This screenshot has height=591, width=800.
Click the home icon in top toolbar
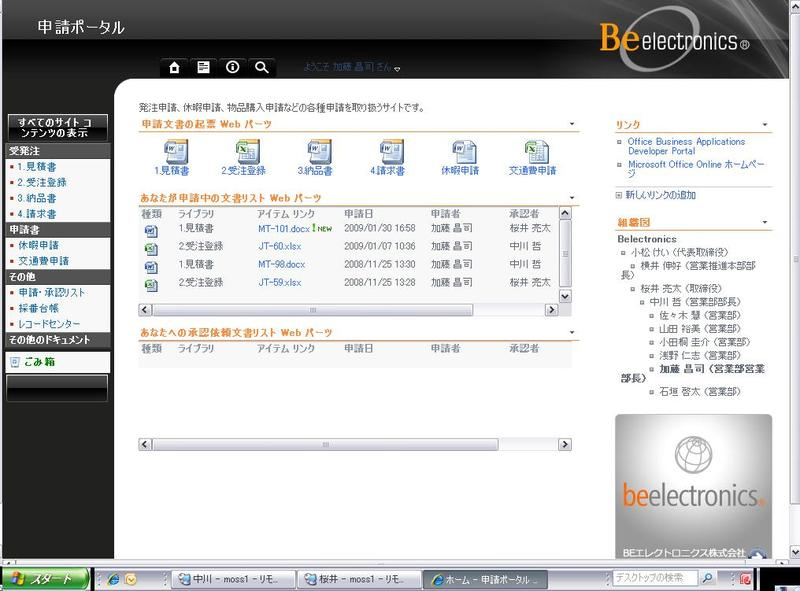174,67
